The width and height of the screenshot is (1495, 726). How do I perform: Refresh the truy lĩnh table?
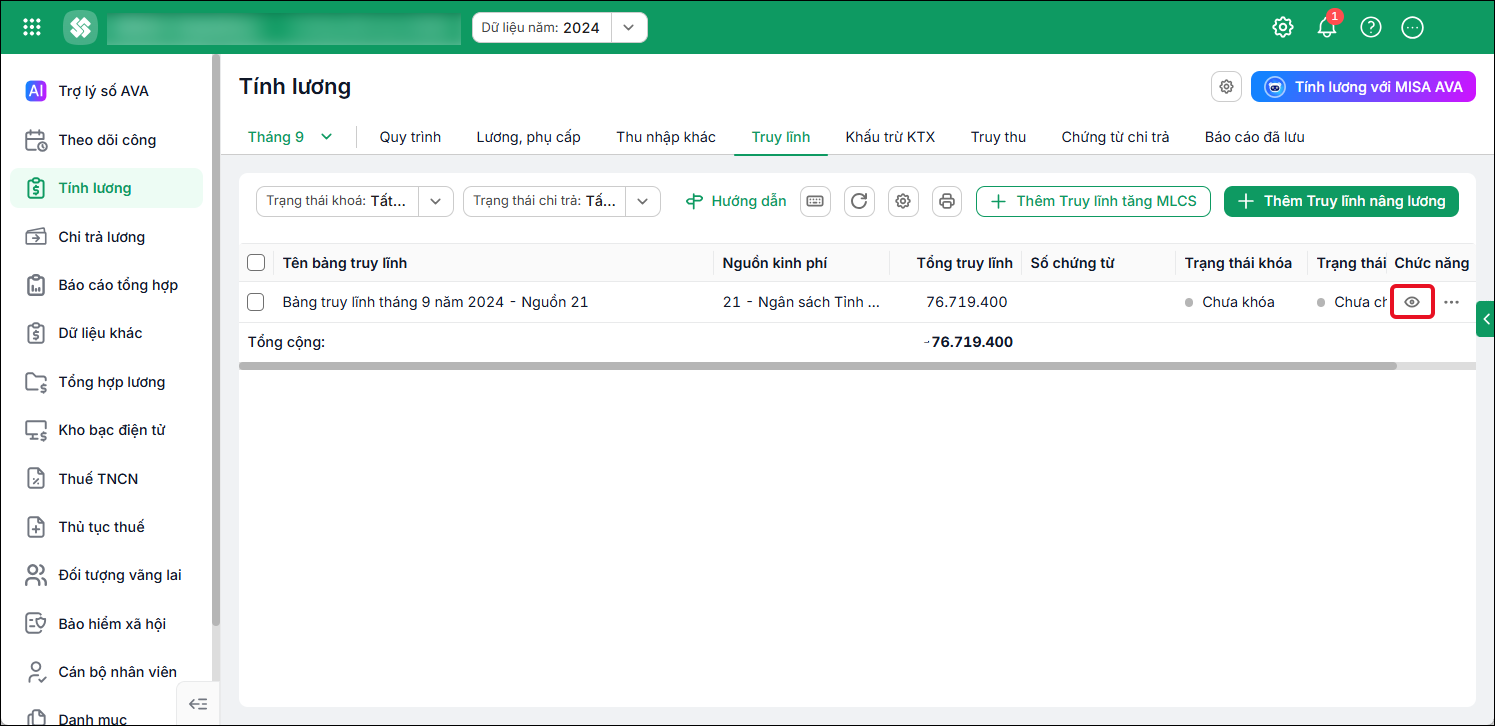[x=859, y=201]
